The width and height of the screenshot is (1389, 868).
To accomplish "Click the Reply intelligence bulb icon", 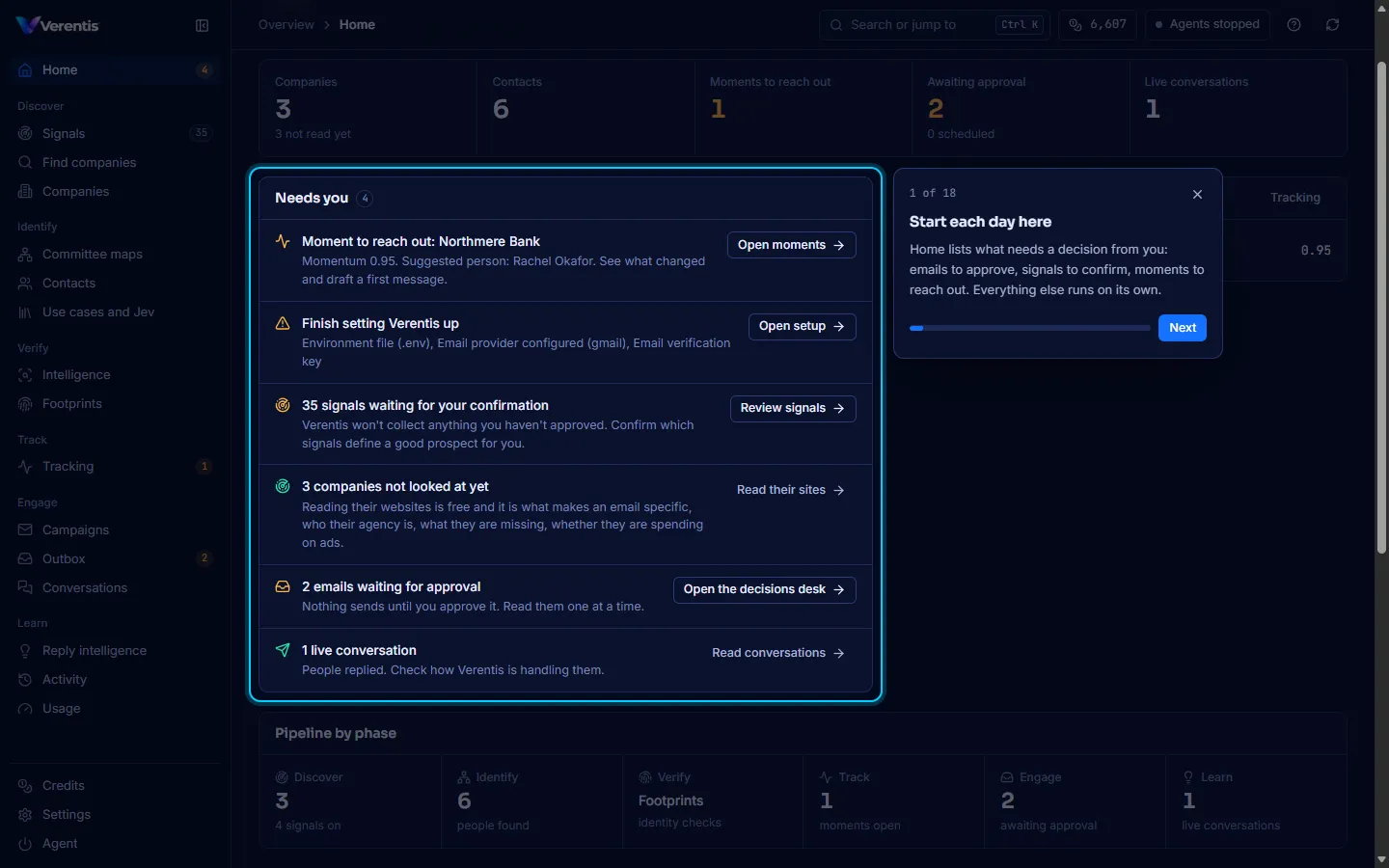I will point(25,651).
